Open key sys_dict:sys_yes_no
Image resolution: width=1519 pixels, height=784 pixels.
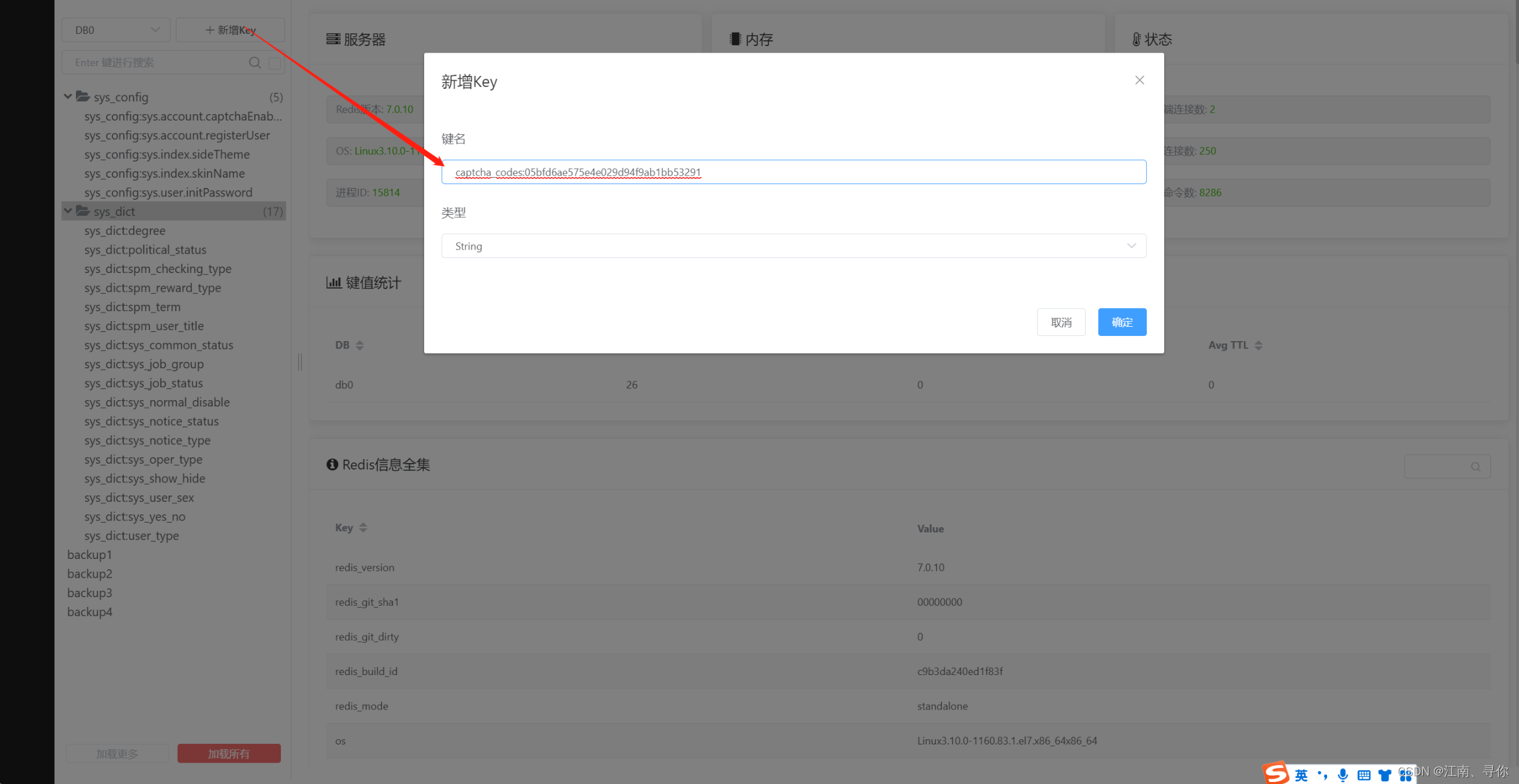[135, 517]
